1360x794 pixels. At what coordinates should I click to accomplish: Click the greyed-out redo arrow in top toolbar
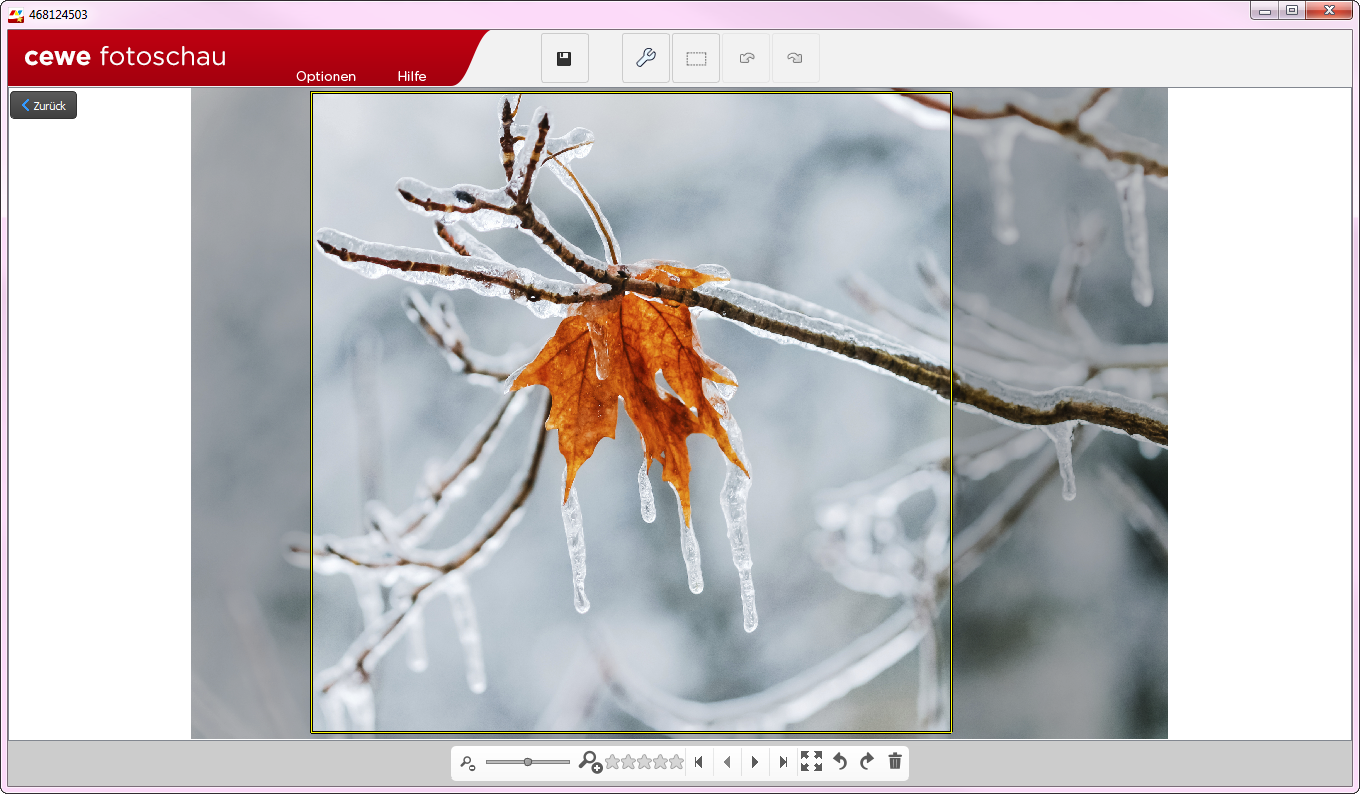(796, 58)
